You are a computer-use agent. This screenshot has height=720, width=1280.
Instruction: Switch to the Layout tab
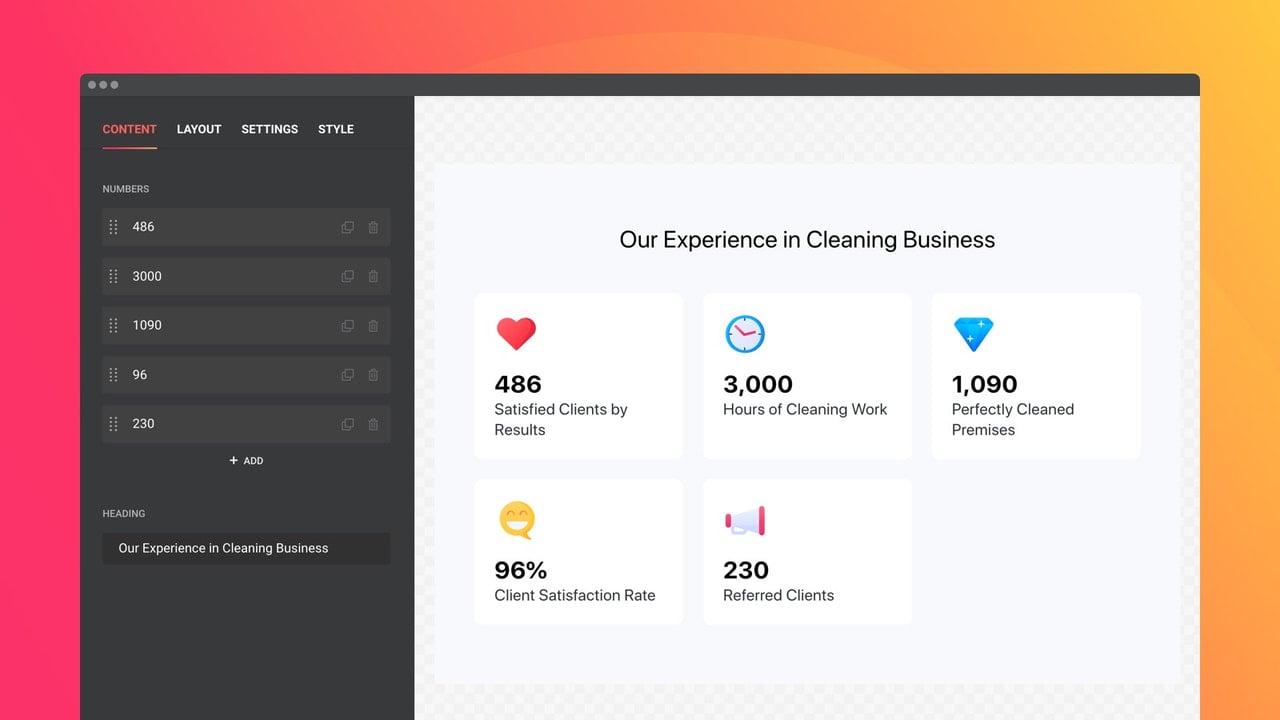(199, 129)
